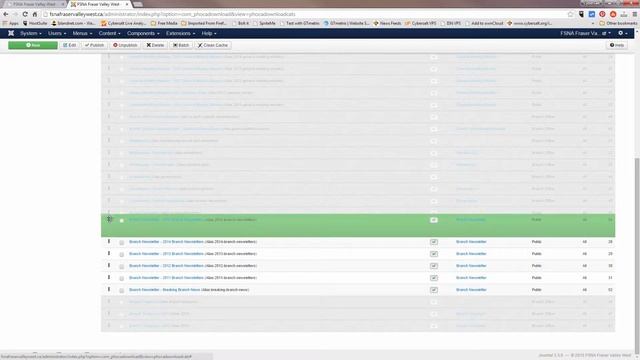Bookmark this page with star icon
640x360 pixels.
(x=570, y=14)
